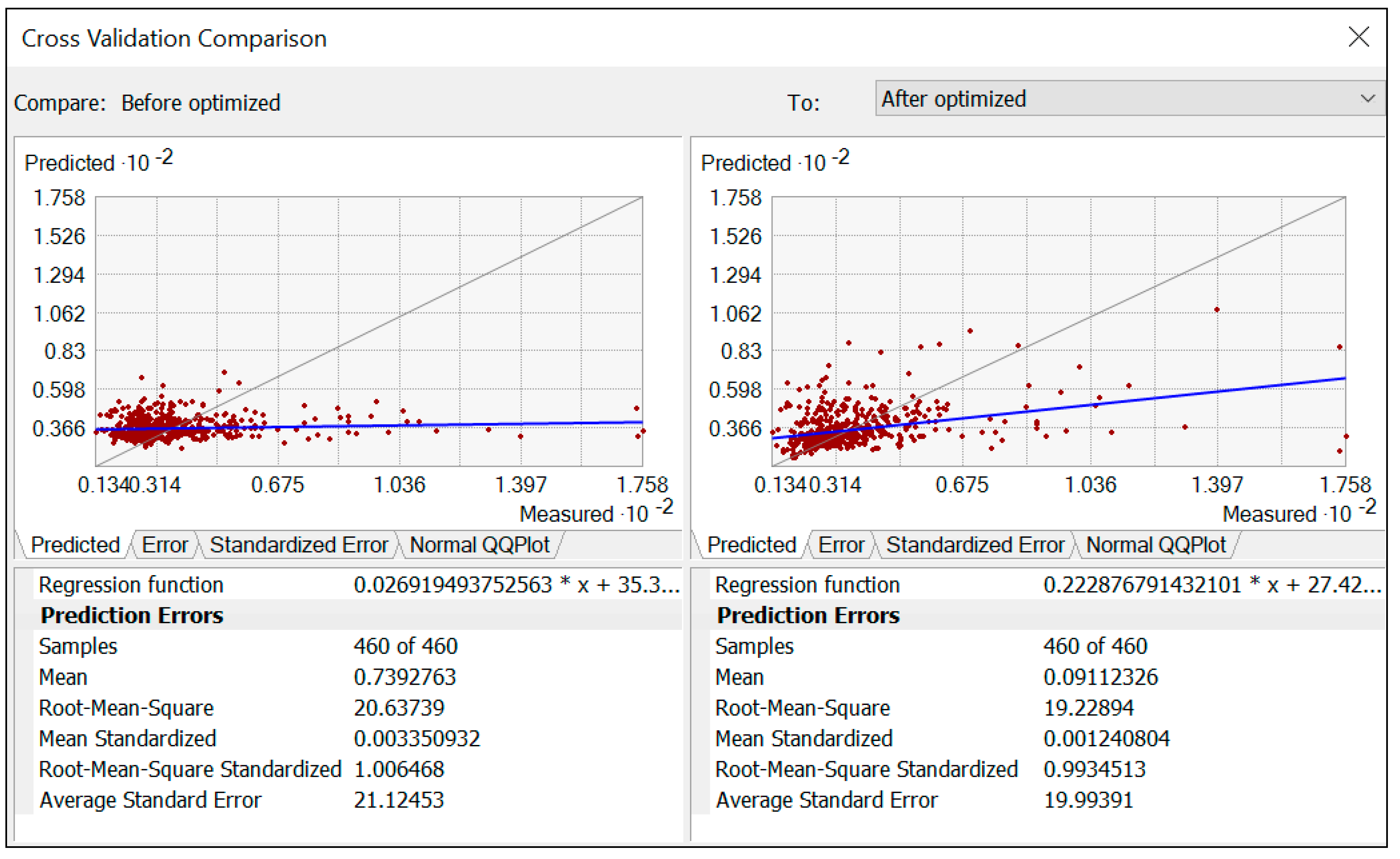This screenshot has width=1400, height=859.
Task: Select the right Average Standard Error row
Action: click(x=826, y=800)
